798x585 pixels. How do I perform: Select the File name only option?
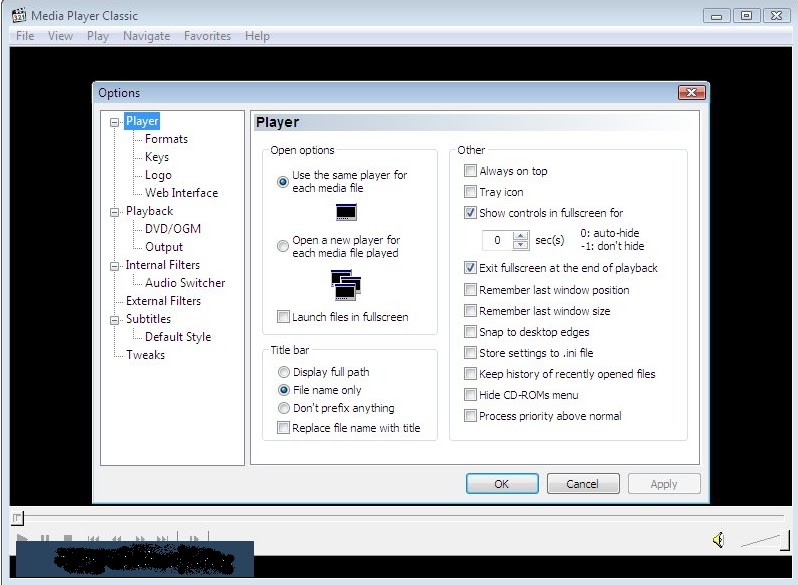click(x=283, y=390)
